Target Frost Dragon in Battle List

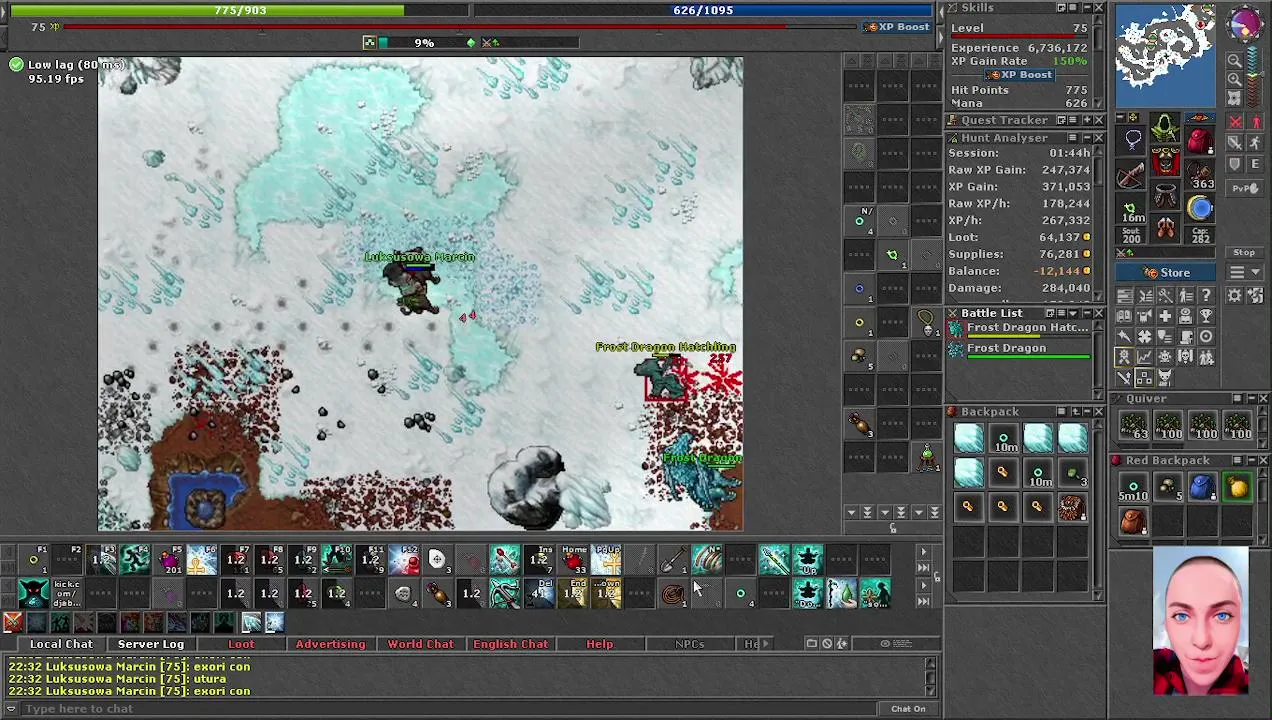1020,350
